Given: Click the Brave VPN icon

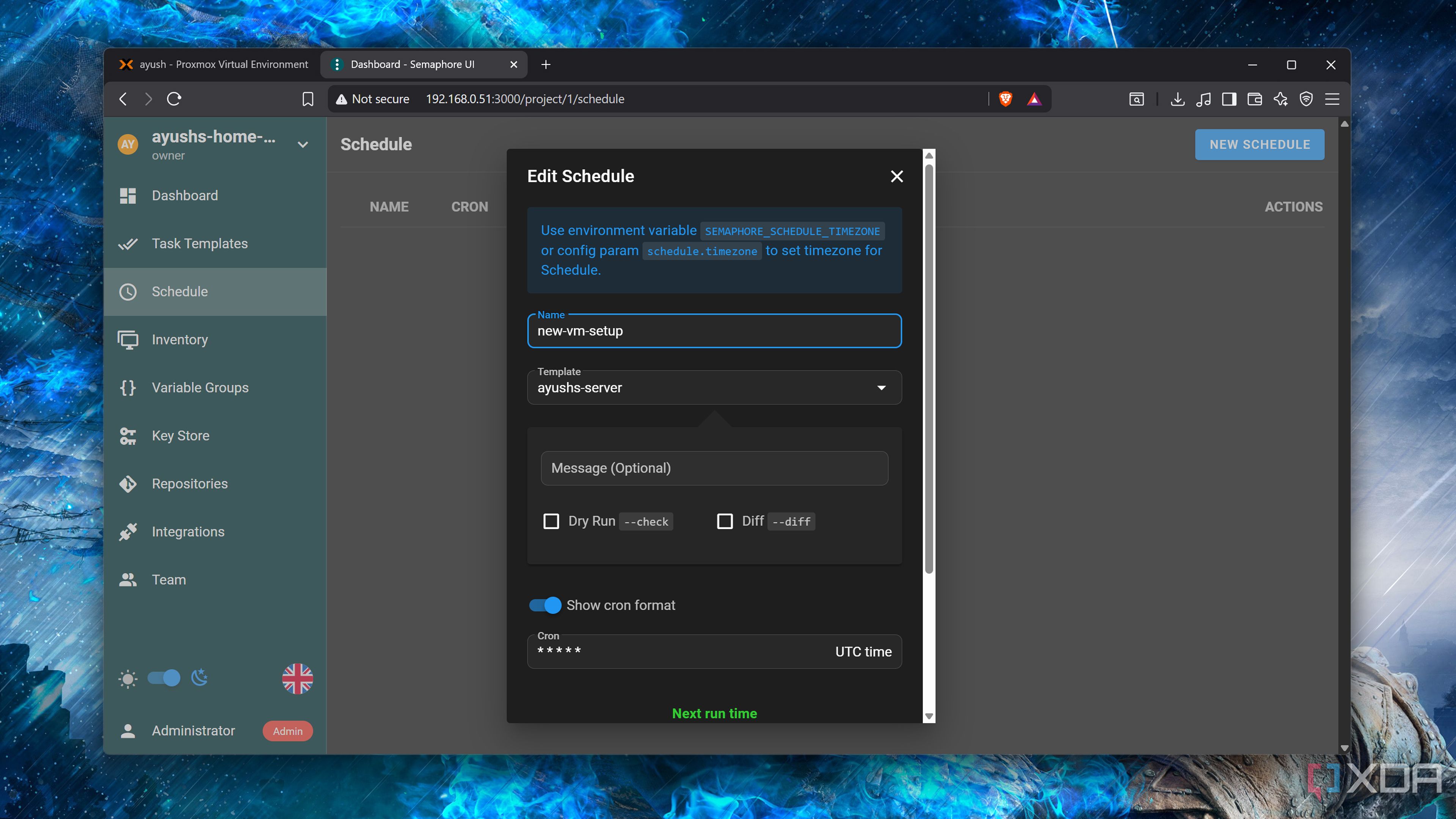Looking at the screenshot, I should [x=1305, y=99].
